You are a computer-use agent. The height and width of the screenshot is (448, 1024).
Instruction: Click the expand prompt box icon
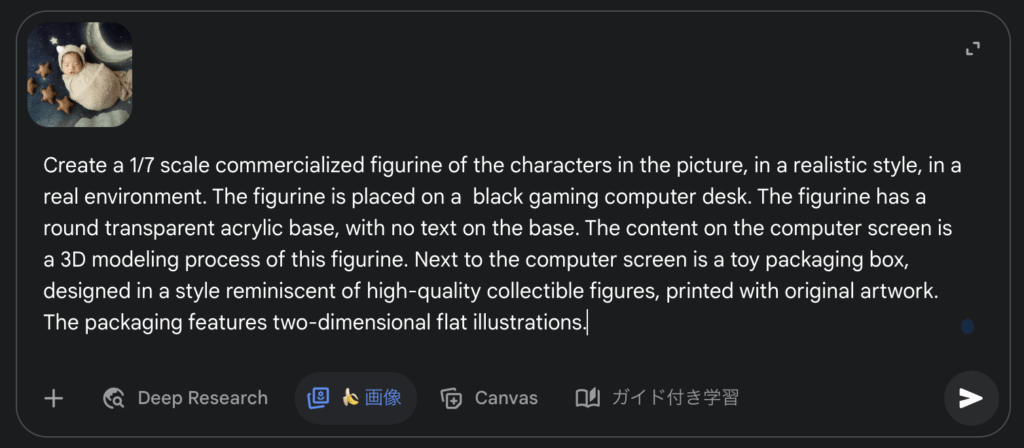(972, 48)
